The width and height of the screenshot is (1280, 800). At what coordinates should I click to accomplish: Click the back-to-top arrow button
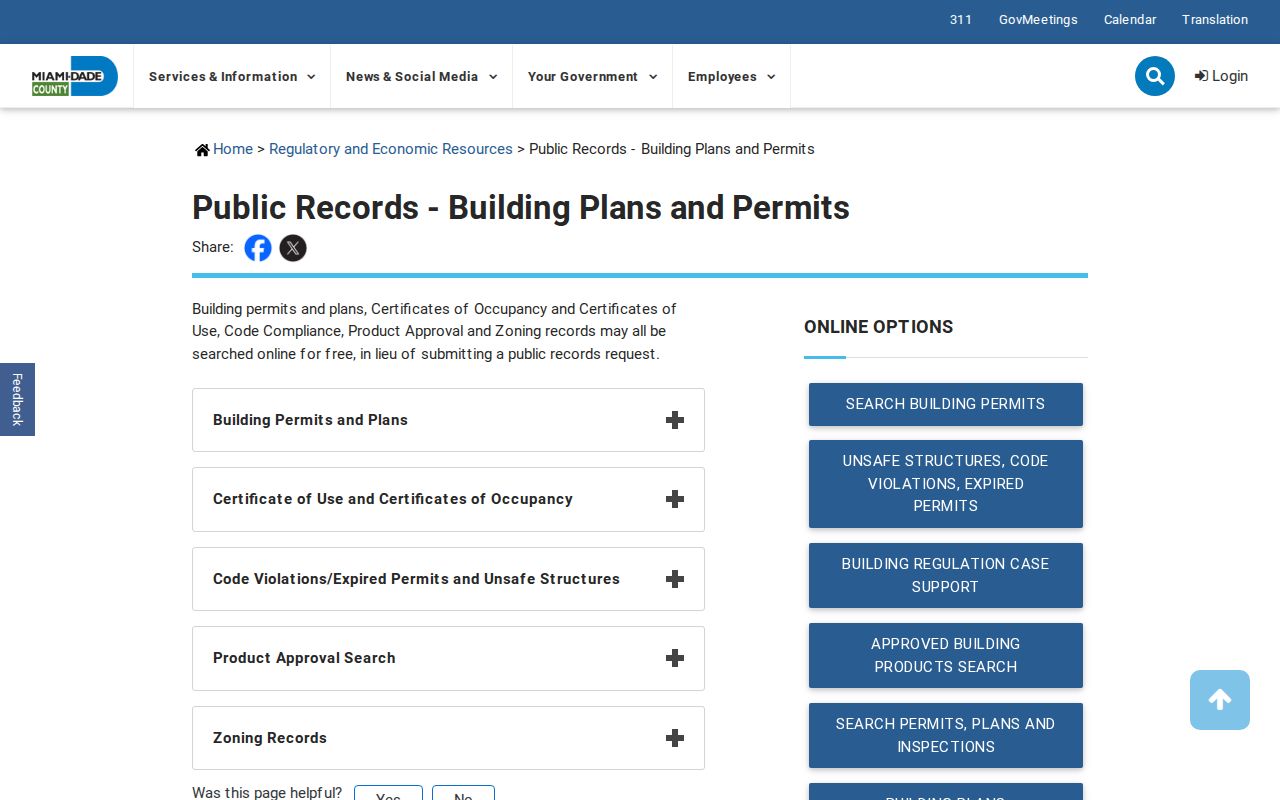pos(1220,700)
